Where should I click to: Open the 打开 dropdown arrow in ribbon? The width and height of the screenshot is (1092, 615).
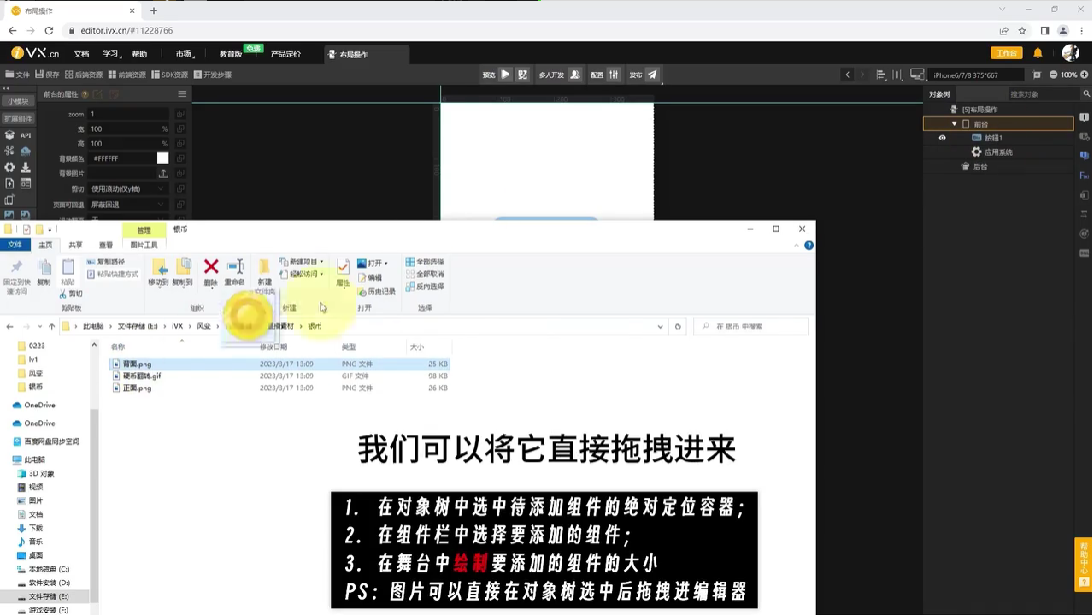386,263
